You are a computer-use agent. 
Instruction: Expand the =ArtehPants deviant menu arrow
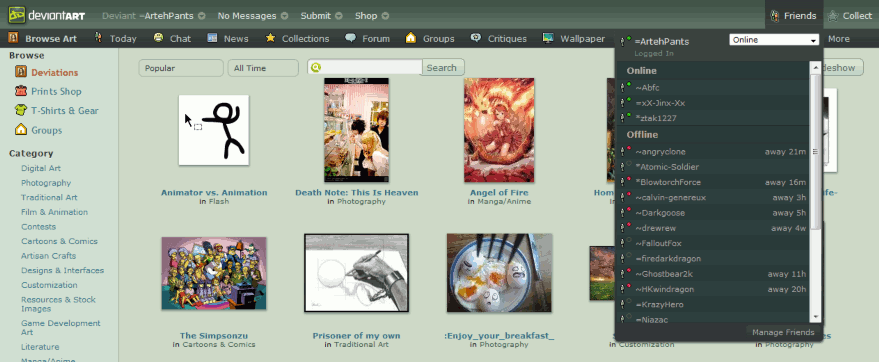click(x=202, y=16)
